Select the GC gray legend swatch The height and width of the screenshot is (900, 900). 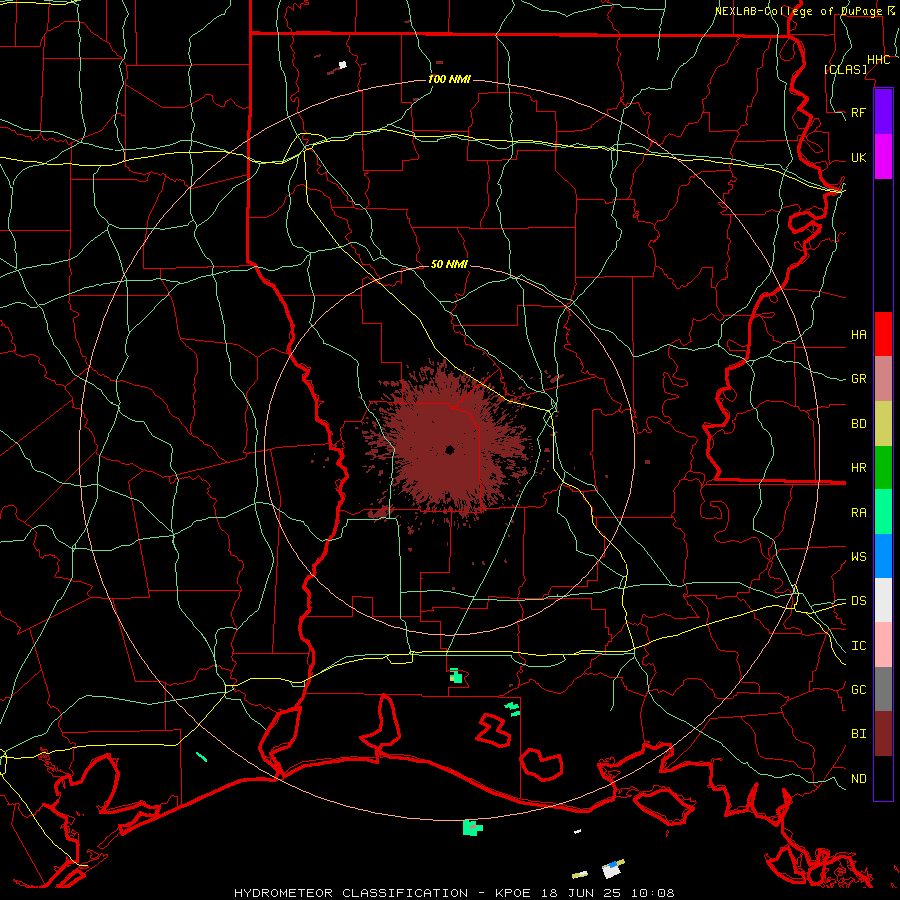[883, 689]
